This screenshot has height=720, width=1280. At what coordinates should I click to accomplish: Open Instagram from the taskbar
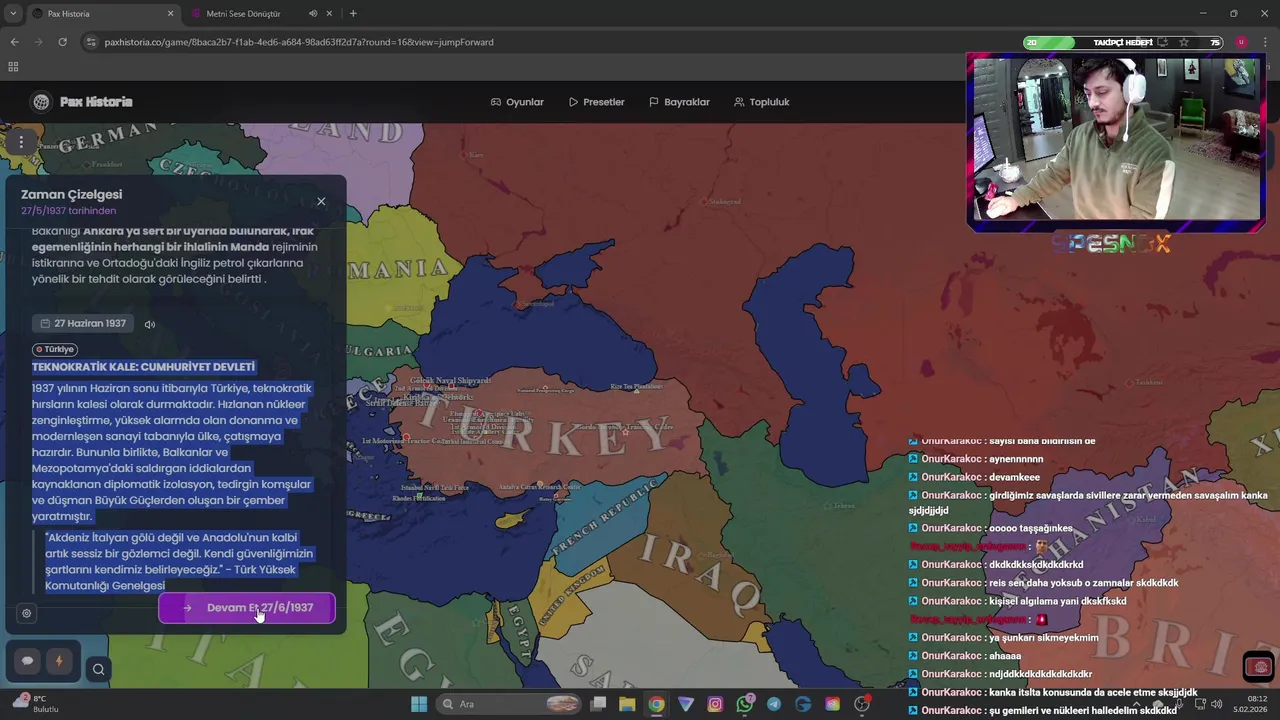pyautogui.click(x=715, y=704)
